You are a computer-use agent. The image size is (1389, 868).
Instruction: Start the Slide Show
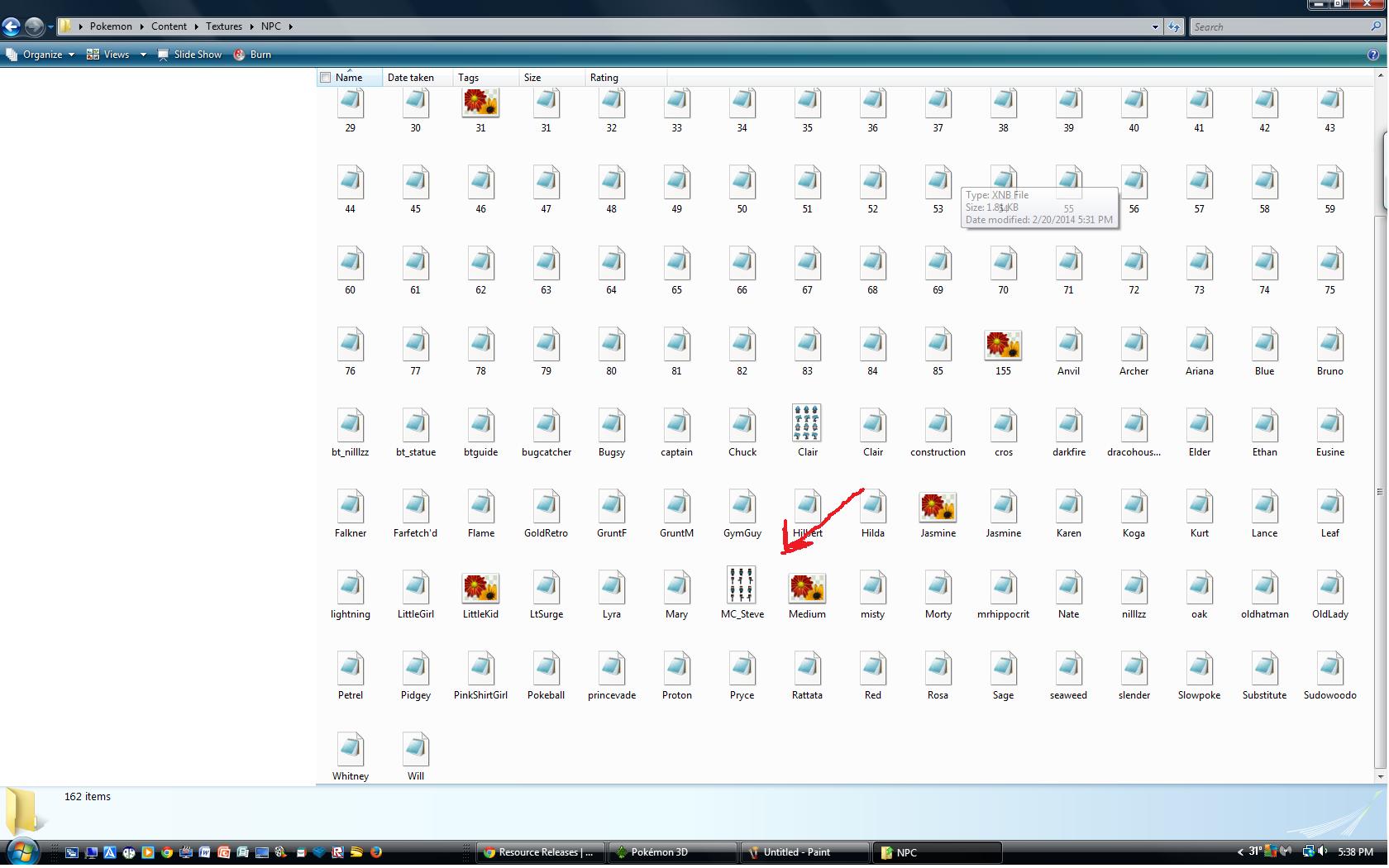(x=189, y=55)
